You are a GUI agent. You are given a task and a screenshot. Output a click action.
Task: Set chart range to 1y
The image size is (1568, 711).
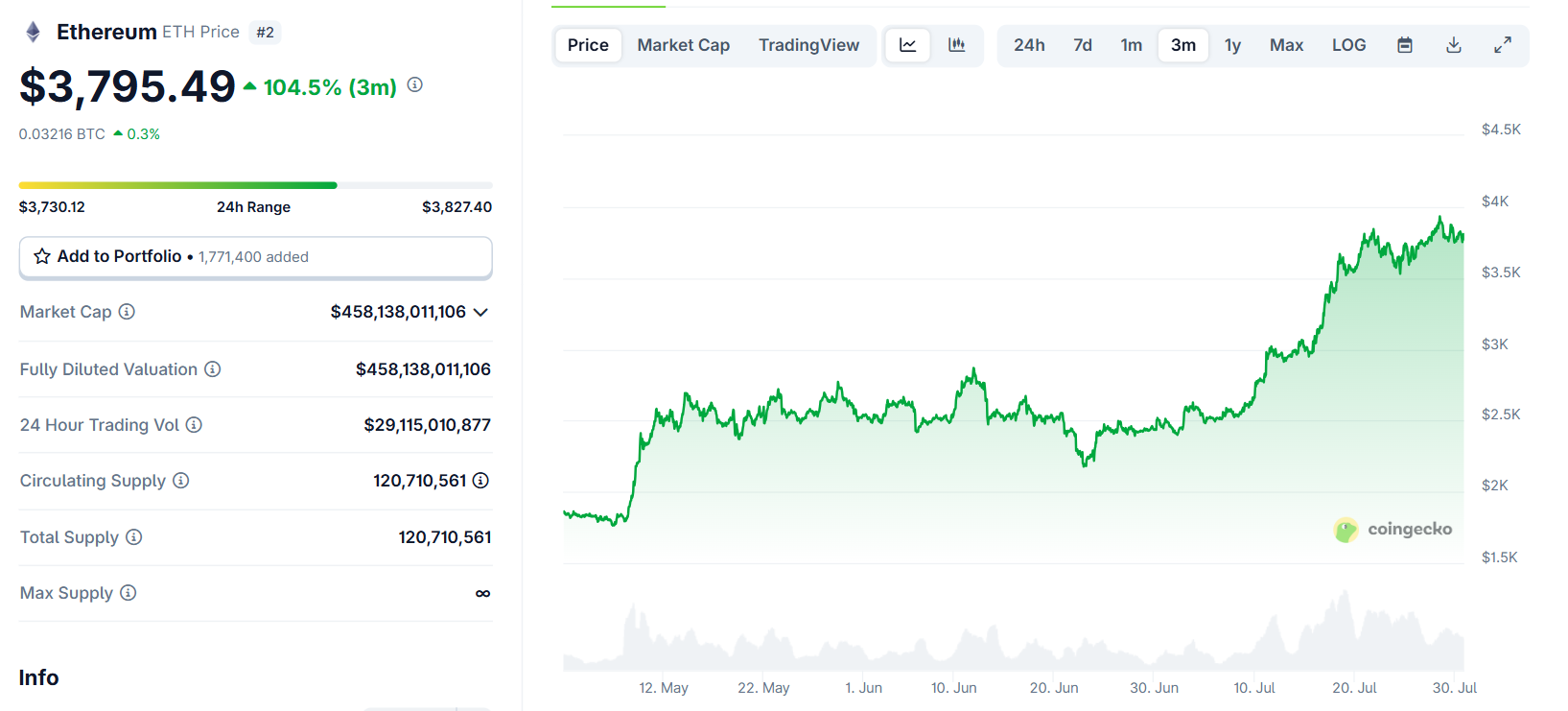click(1233, 45)
